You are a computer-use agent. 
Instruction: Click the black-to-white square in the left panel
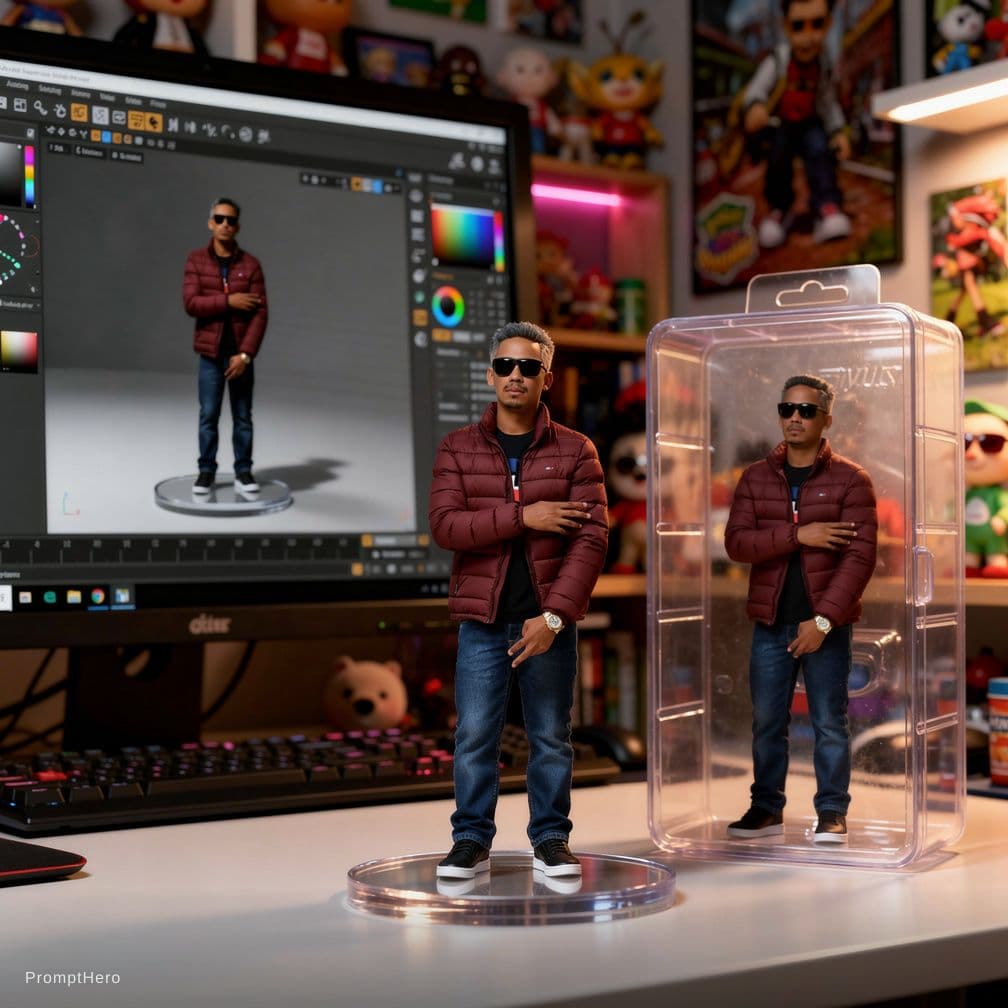(12, 174)
